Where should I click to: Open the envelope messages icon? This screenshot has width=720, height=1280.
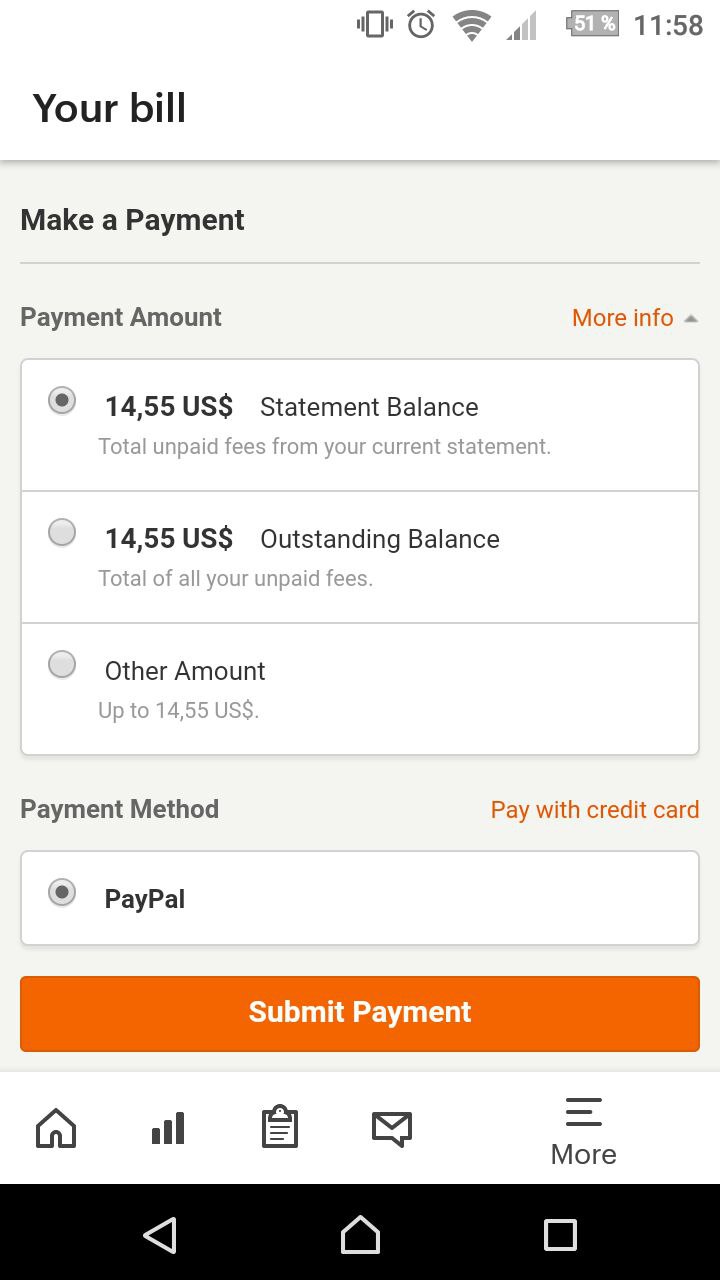coord(392,1130)
